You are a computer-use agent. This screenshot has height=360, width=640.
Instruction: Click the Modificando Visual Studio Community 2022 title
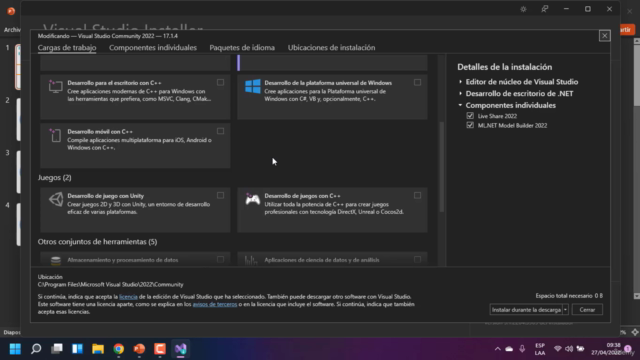point(108,36)
